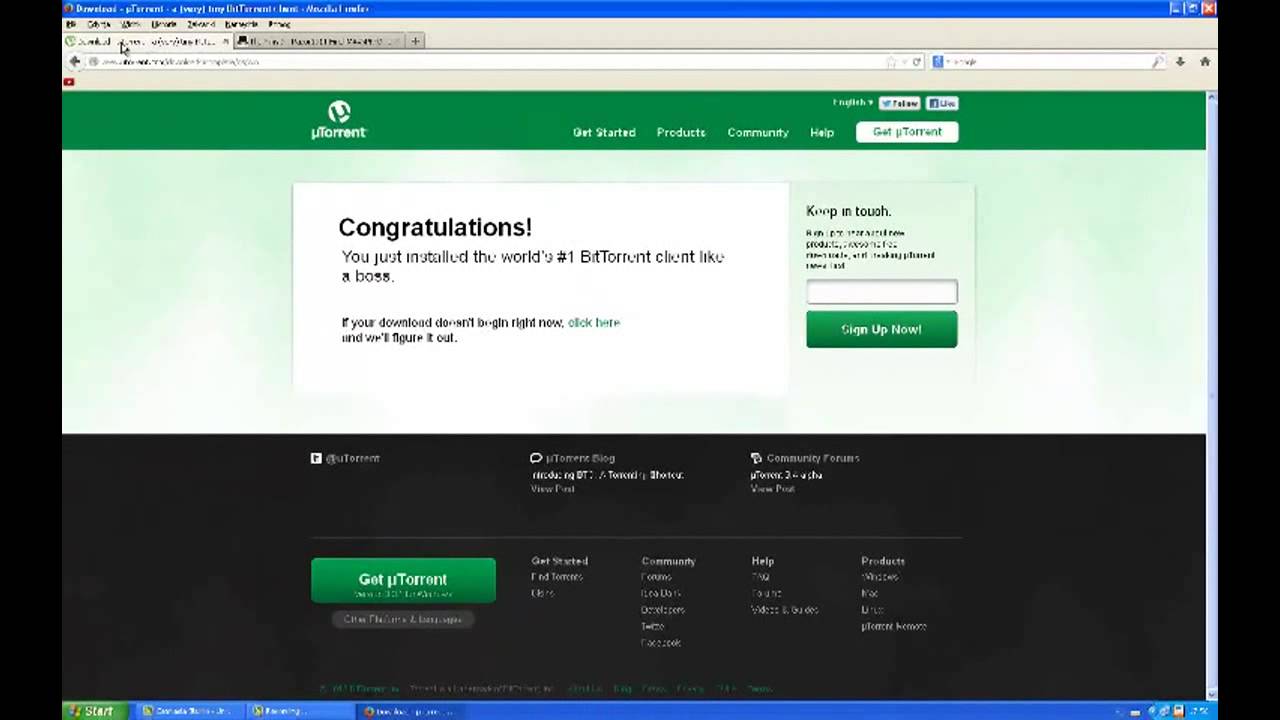Open Community in site navigation

click(758, 132)
